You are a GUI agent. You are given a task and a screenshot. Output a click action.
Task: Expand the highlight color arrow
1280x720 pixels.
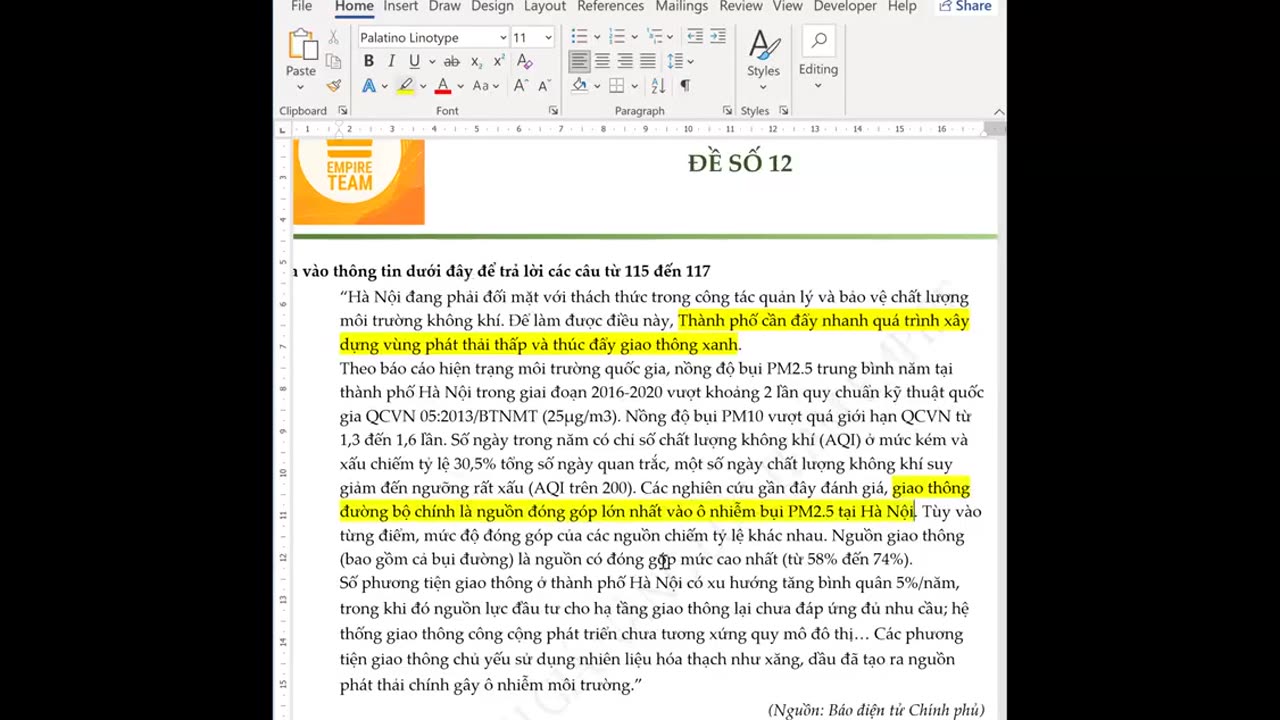point(423,86)
